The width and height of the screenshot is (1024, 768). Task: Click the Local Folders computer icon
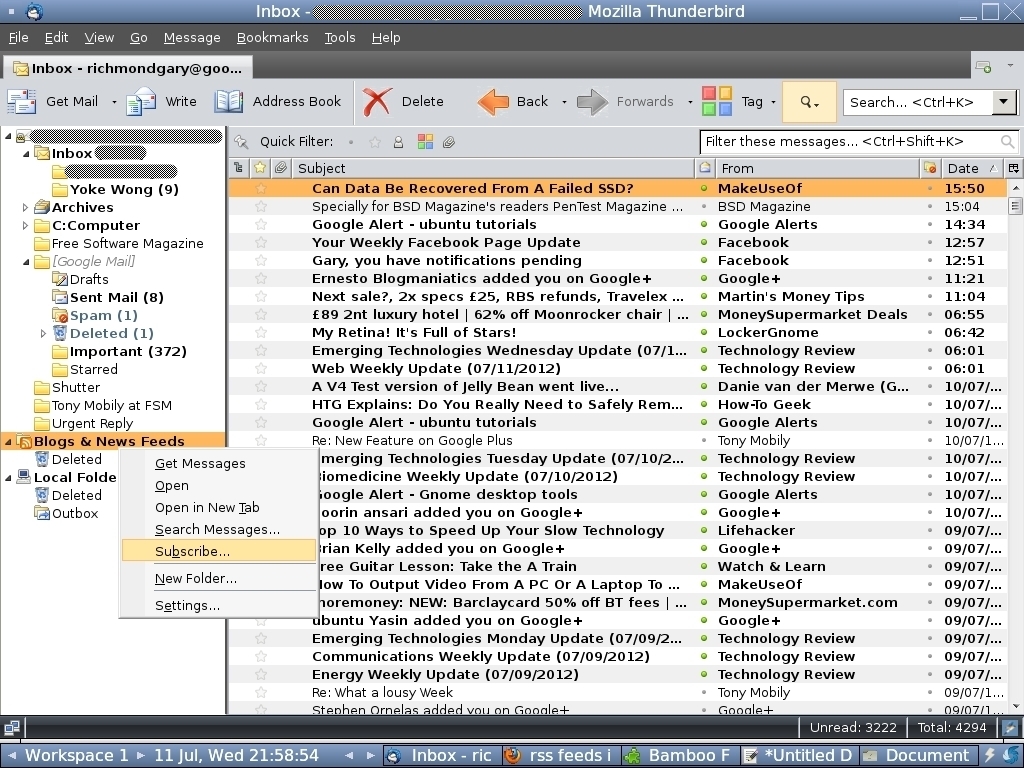[24, 477]
